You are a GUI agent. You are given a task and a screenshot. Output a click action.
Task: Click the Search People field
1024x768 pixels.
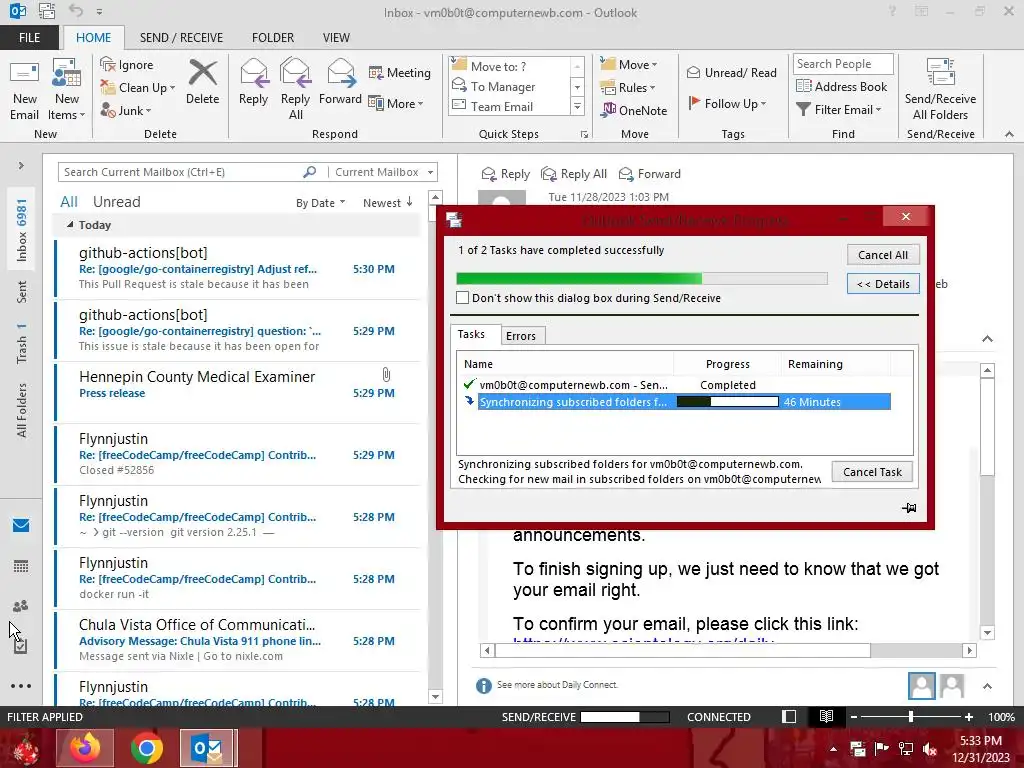[x=842, y=63]
